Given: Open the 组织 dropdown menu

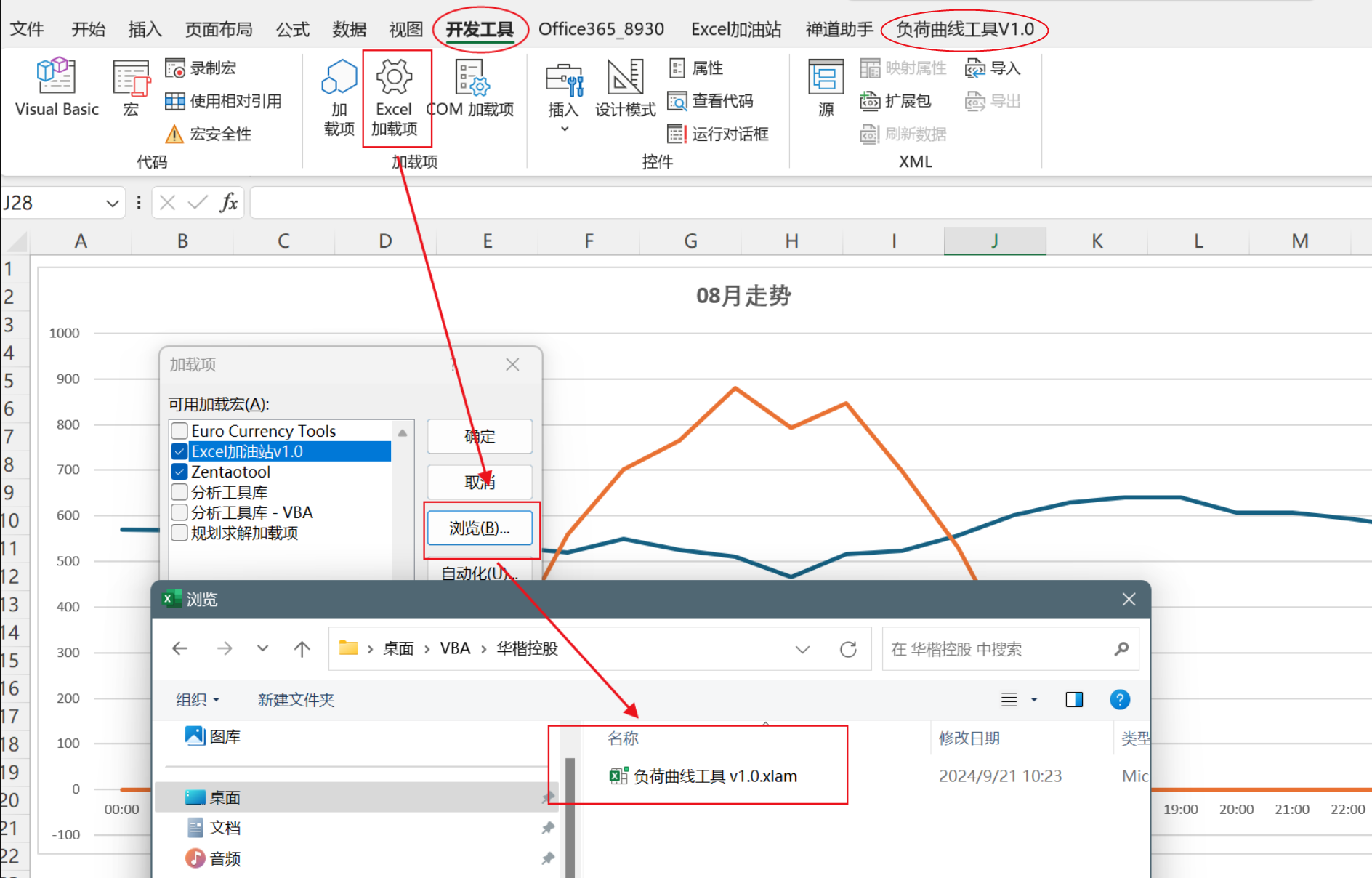Looking at the screenshot, I should 198,699.
